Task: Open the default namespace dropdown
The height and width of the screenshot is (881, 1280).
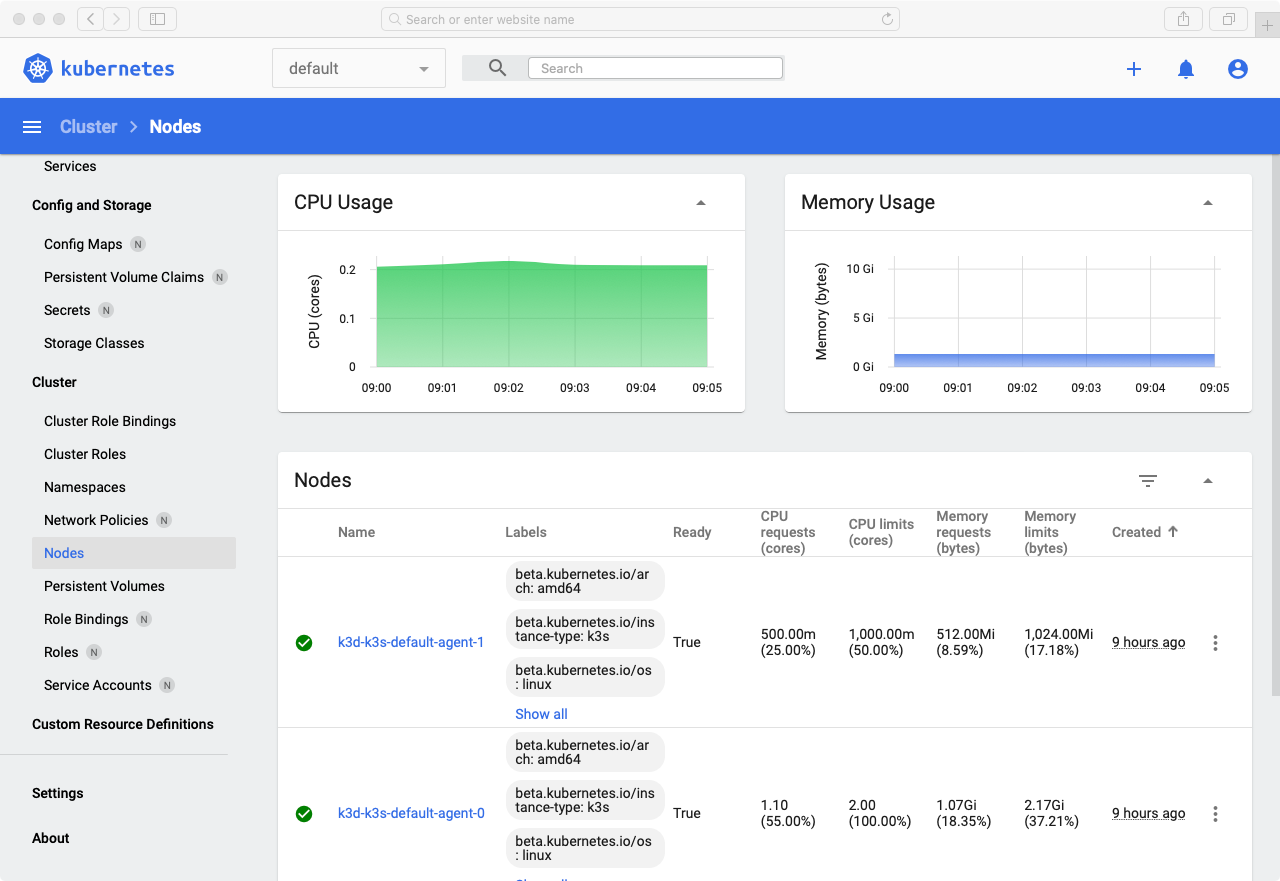Action: pyautogui.click(x=359, y=69)
